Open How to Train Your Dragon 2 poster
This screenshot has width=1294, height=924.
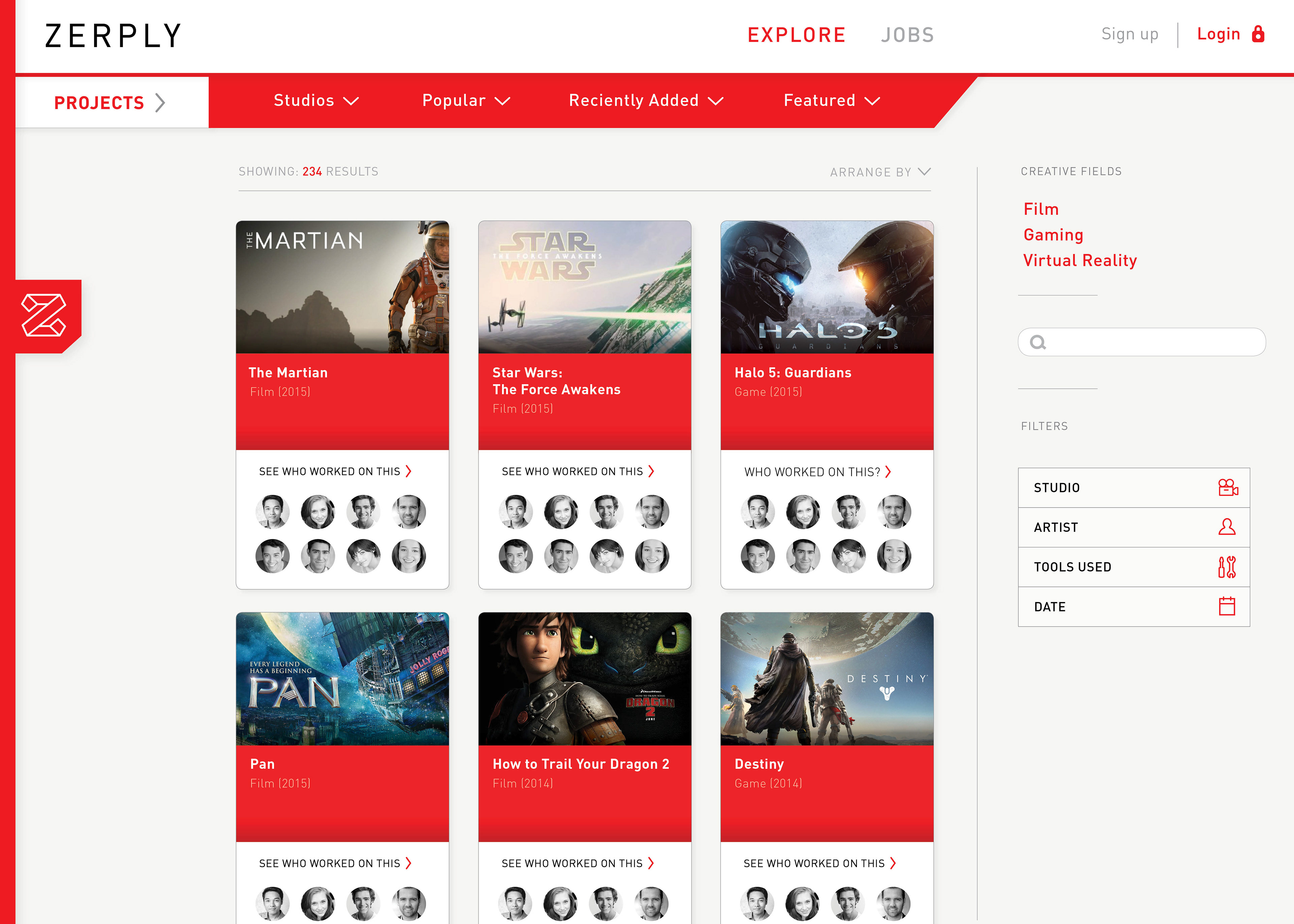click(x=585, y=679)
